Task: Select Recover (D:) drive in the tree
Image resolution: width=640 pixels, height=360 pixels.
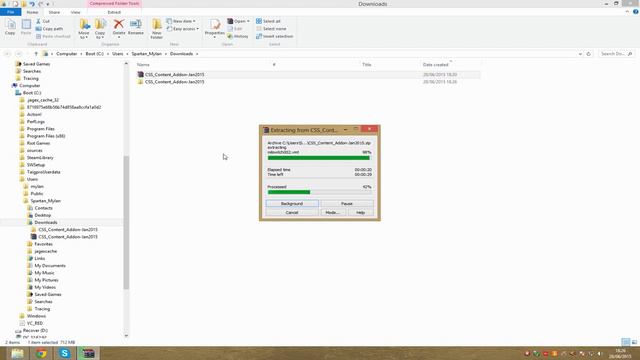Action: 35,330
